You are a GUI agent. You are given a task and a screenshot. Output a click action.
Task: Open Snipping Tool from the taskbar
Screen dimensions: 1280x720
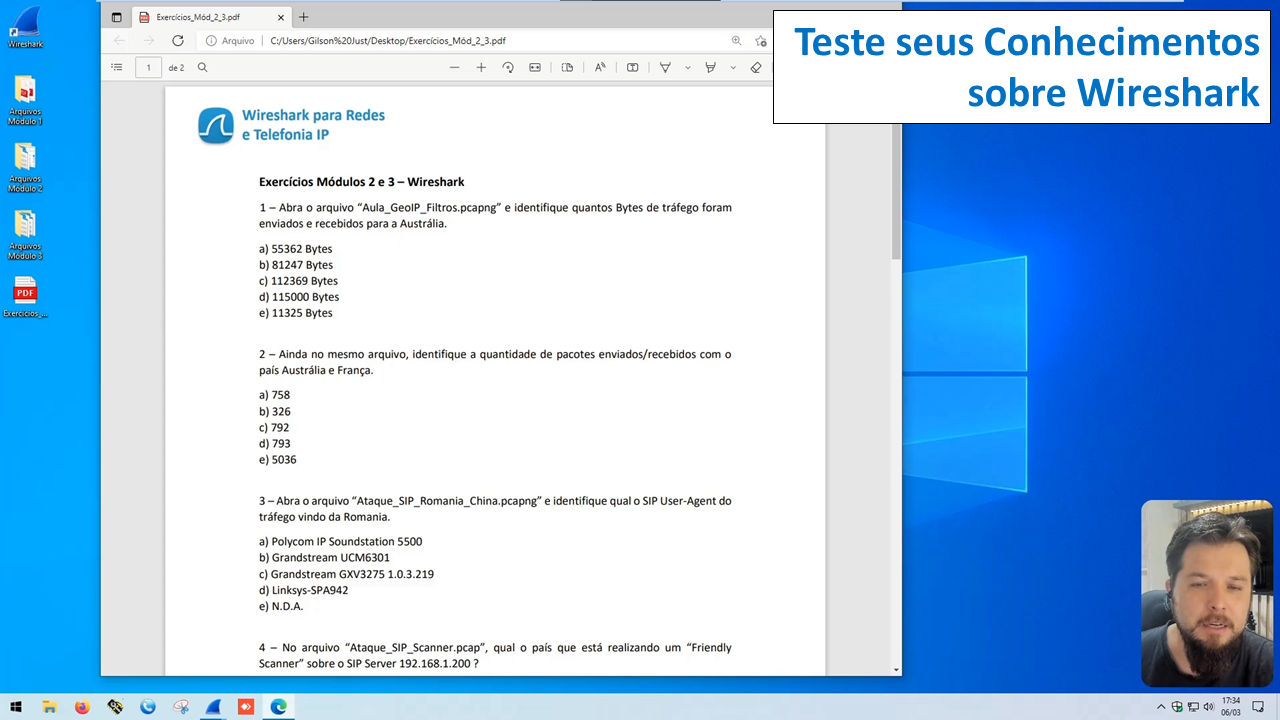(181, 707)
